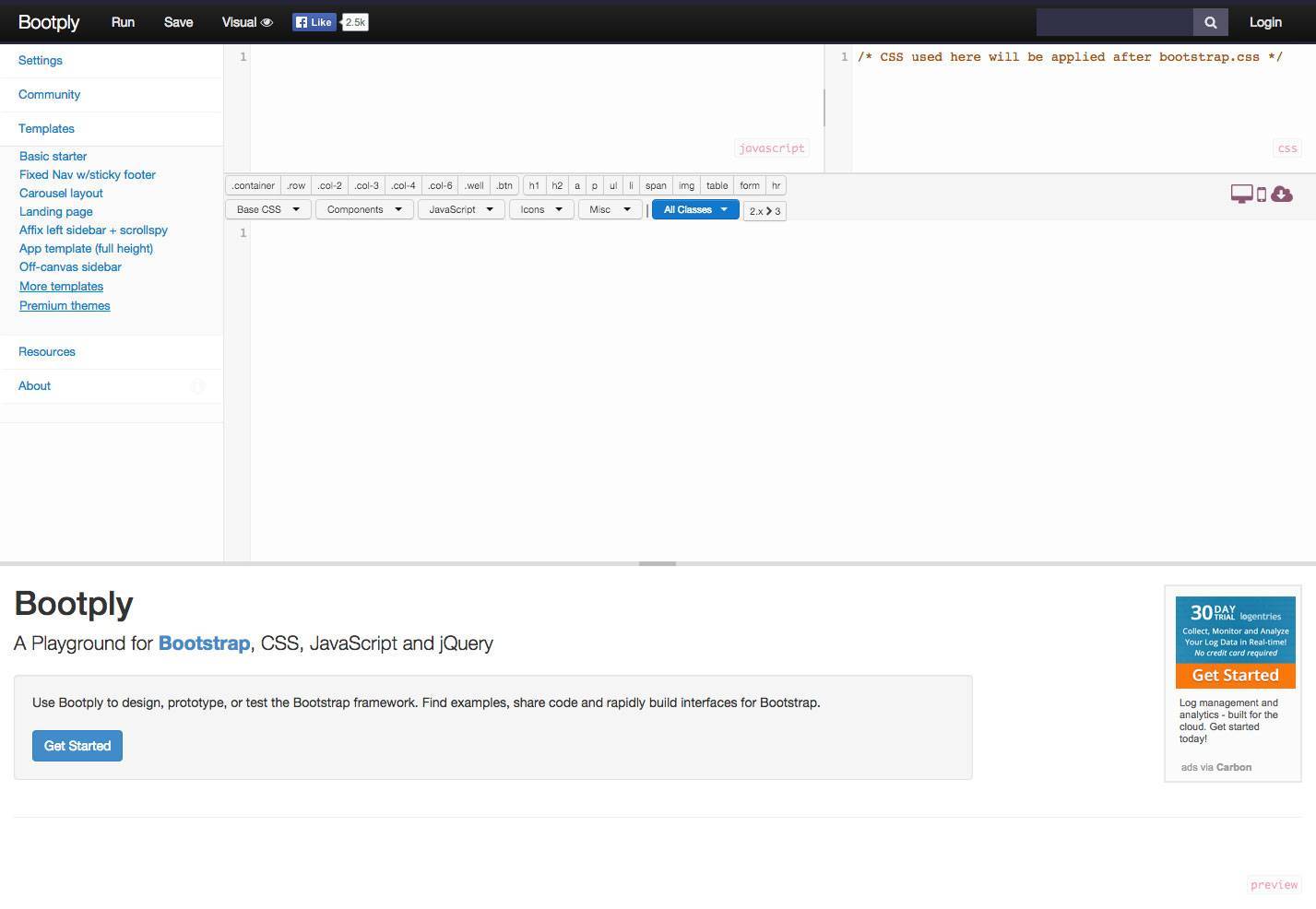Switch to mobile phone preview icon

click(x=1262, y=195)
